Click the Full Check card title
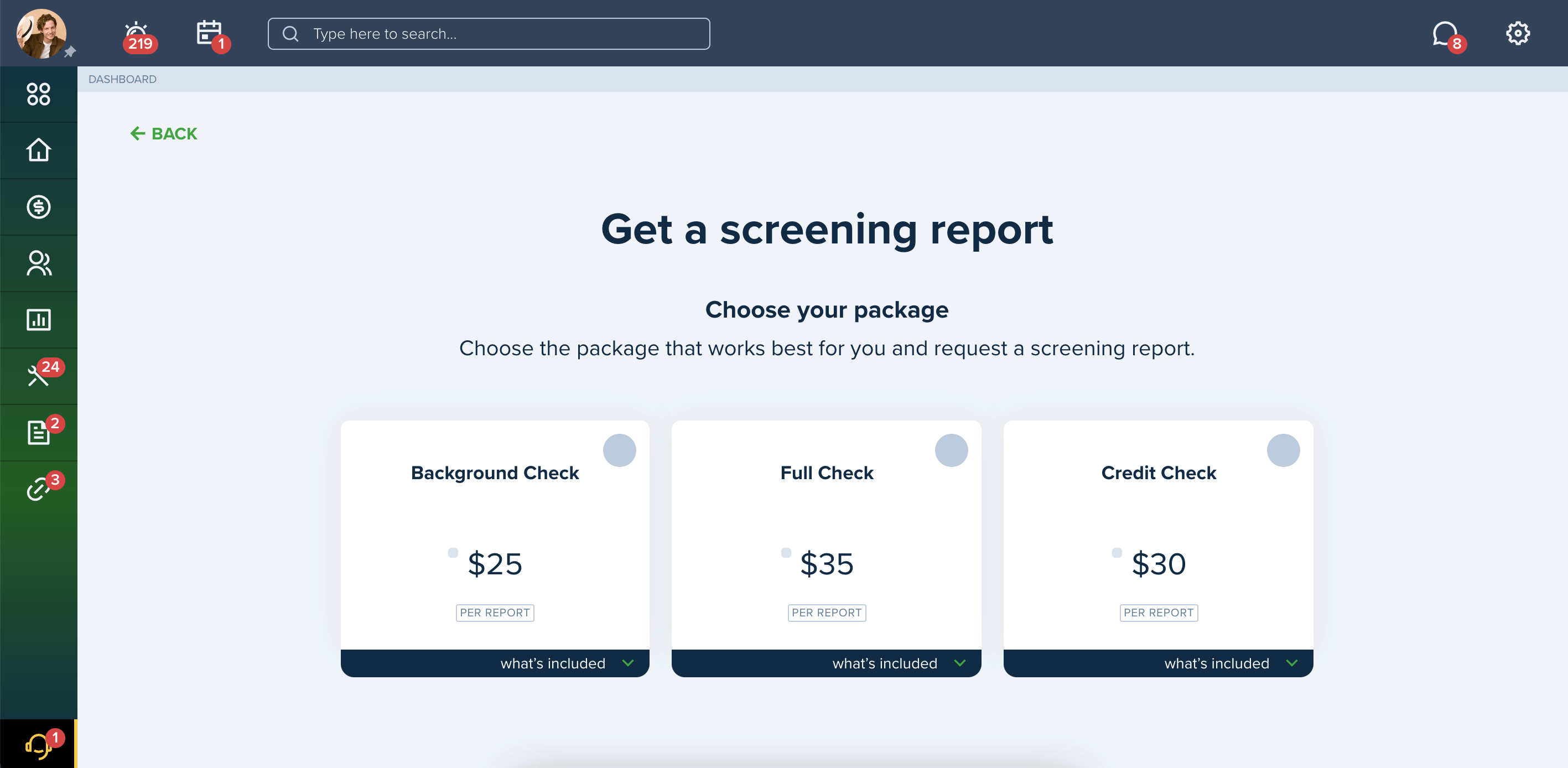Viewport: 1568px width, 768px height. [x=827, y=473]
